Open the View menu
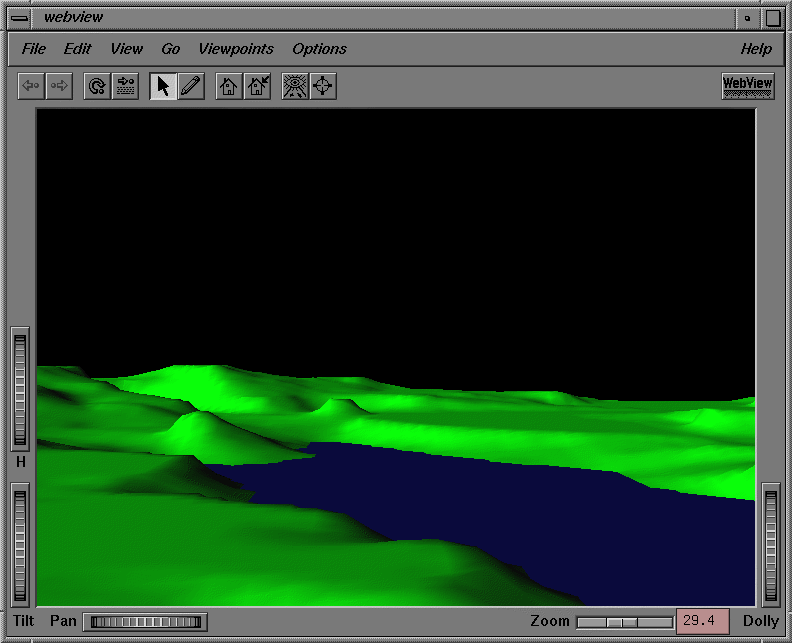This screenshot has height=643, width=792. point(126,49)
